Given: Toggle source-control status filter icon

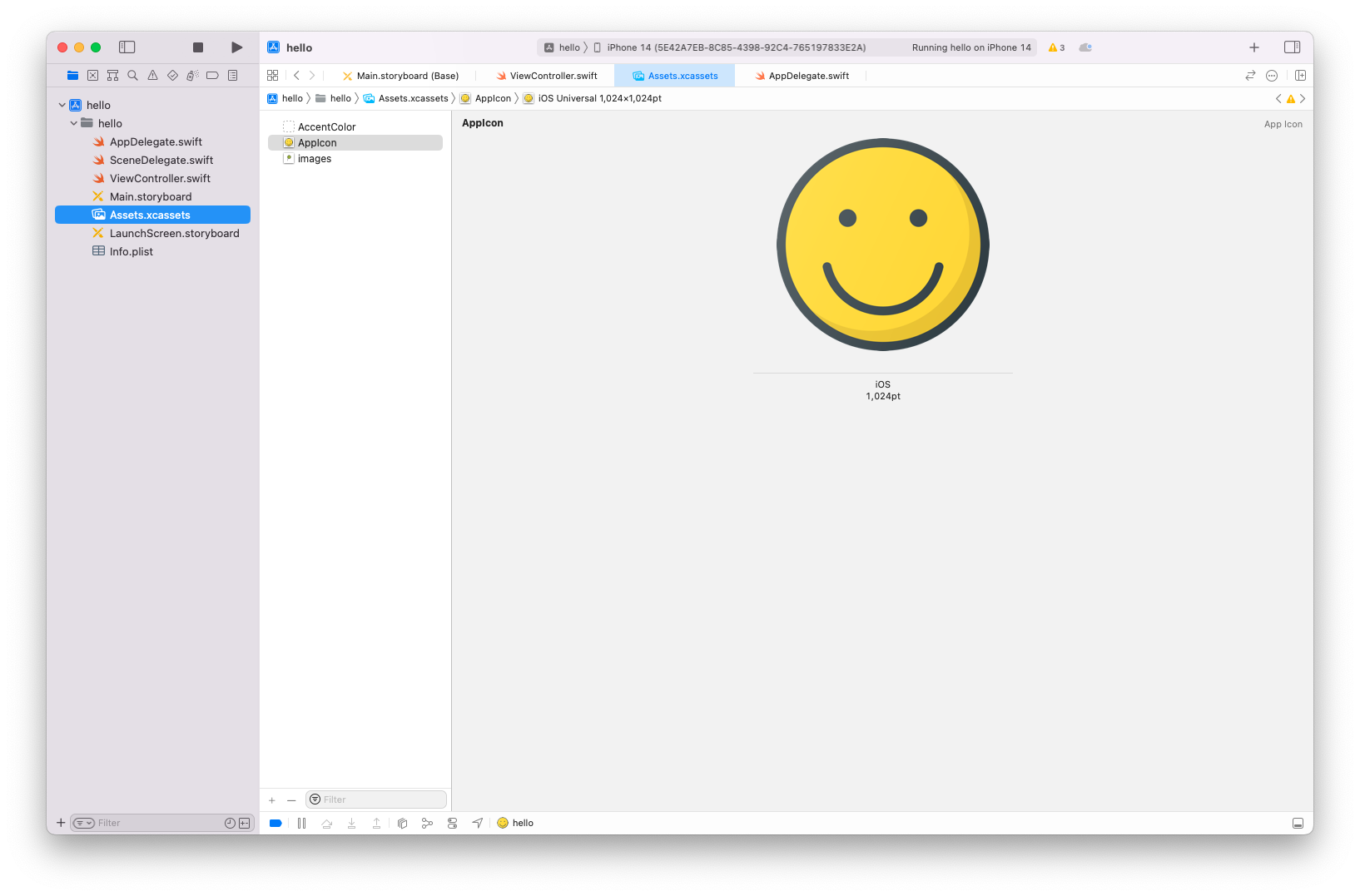Looking at the screenshot, I should pos(245,823).
